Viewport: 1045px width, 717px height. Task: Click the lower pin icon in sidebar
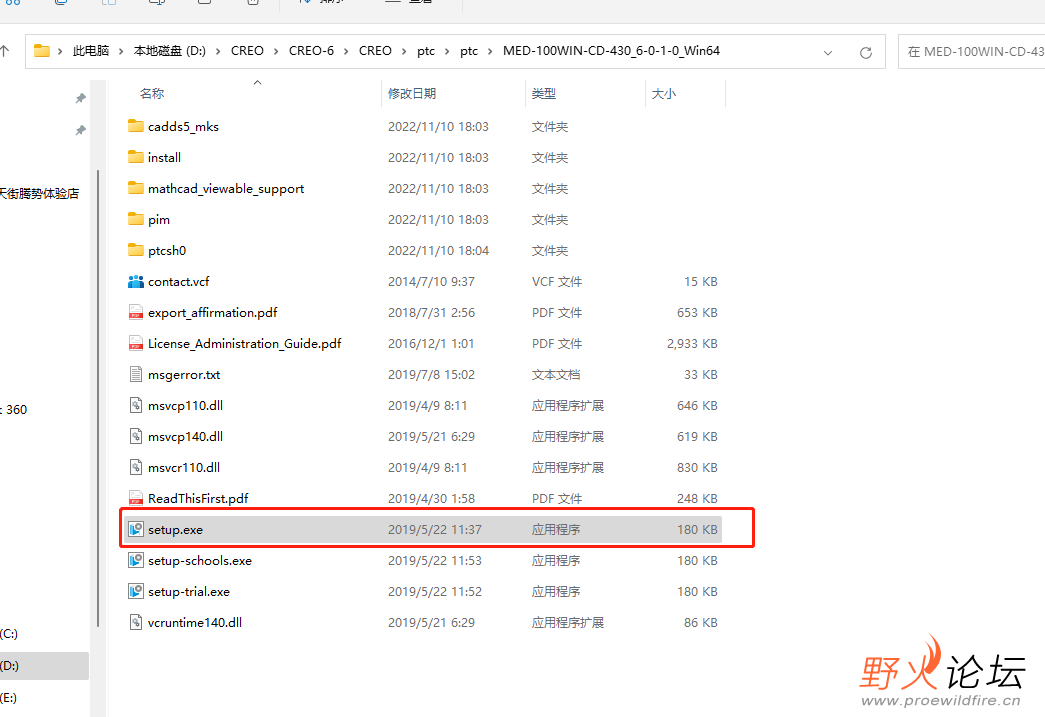81,130
